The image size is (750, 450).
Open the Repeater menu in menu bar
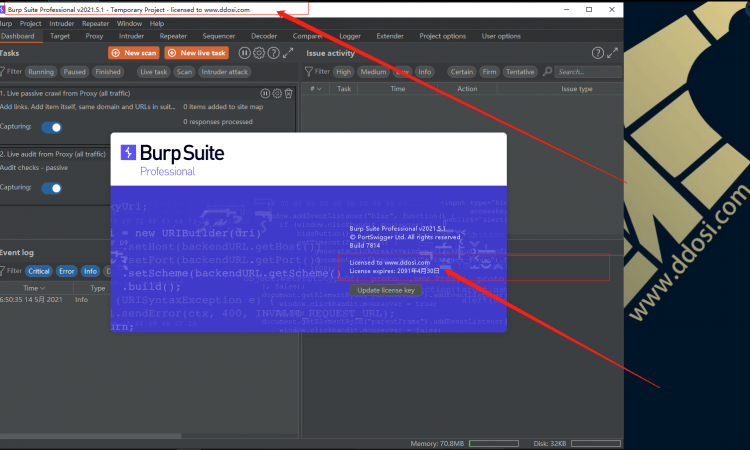[96, 23]
